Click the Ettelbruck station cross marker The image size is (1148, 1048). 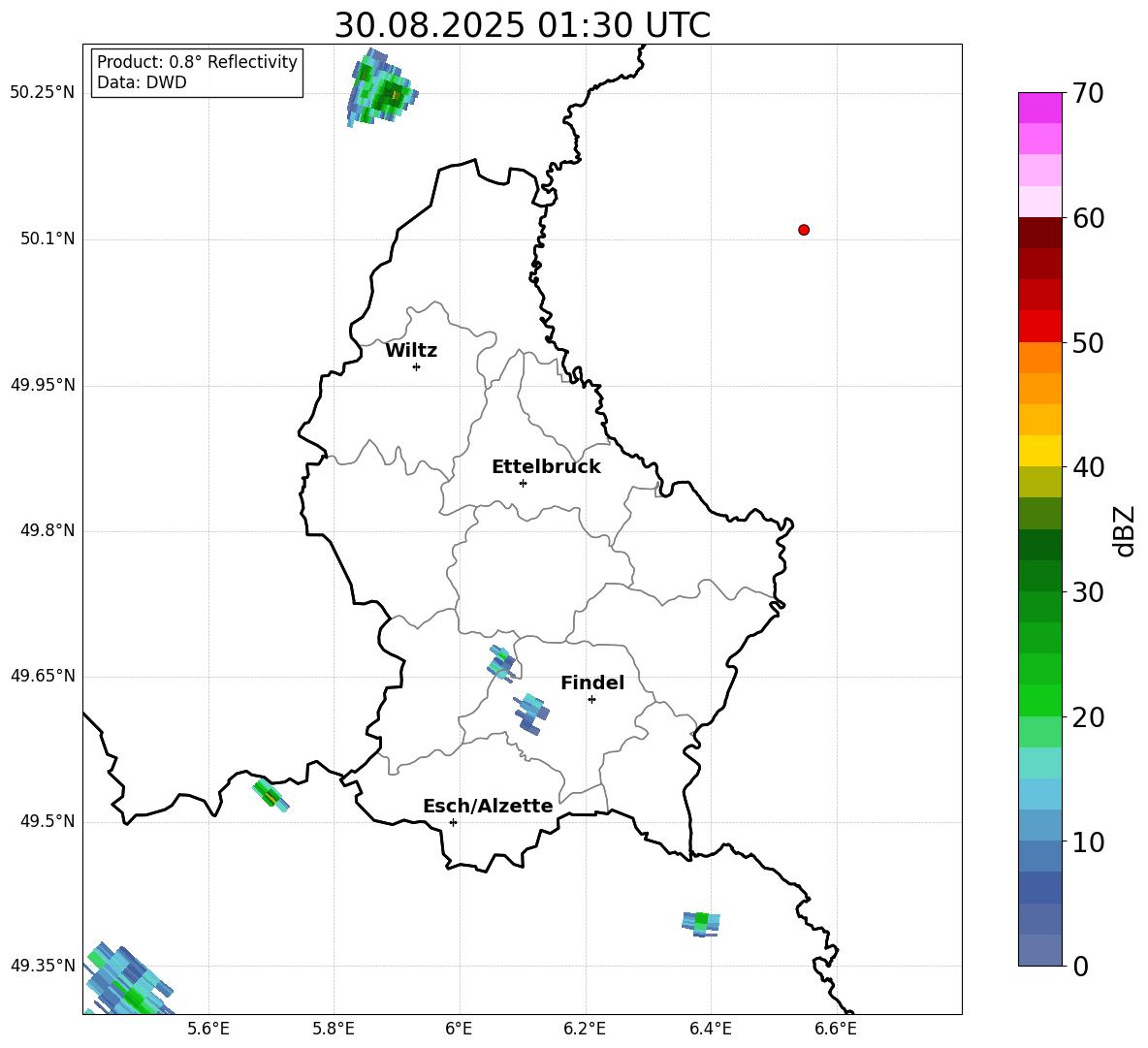click(x=523, y=483)
